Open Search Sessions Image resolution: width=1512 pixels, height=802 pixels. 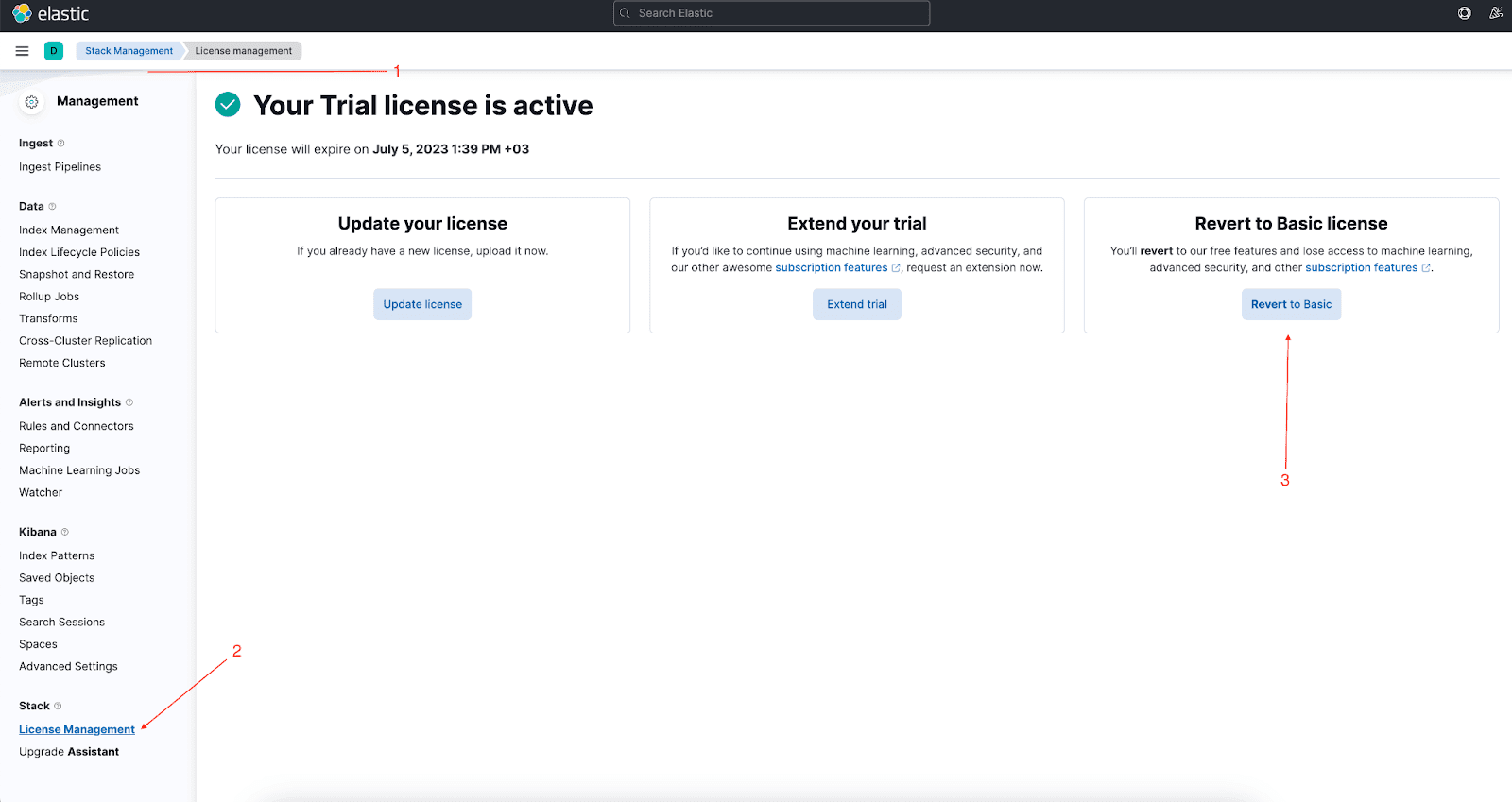coord(61,623)
